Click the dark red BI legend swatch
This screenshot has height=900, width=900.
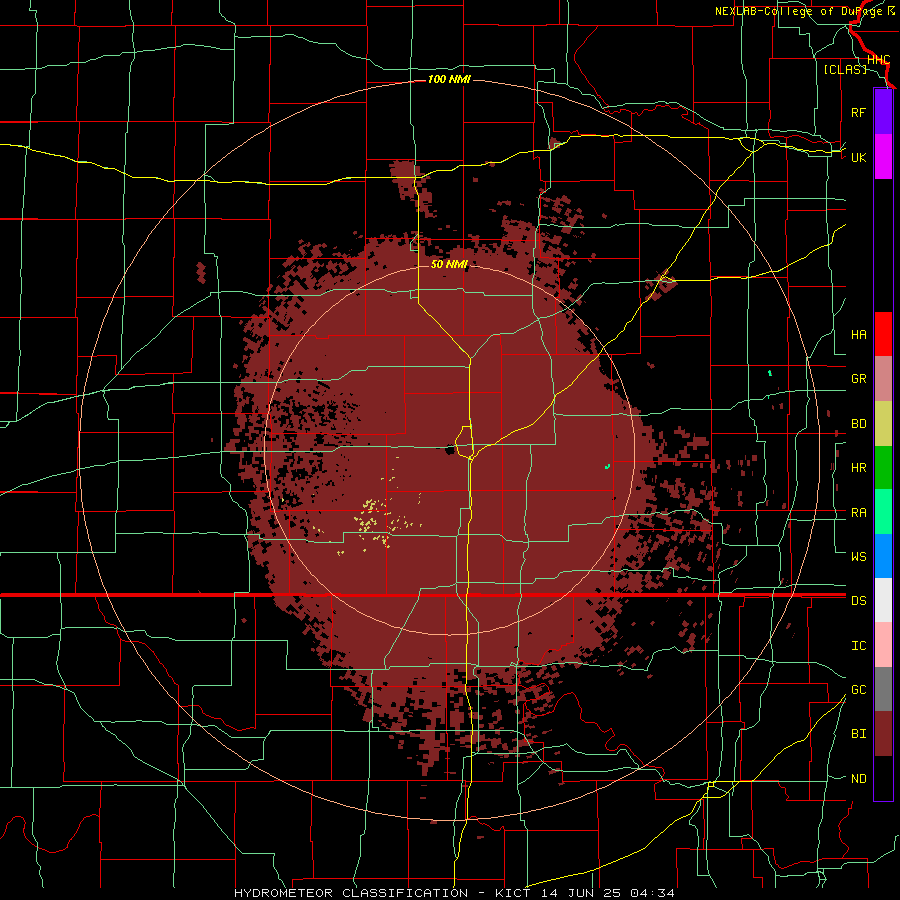click(883, 734)
